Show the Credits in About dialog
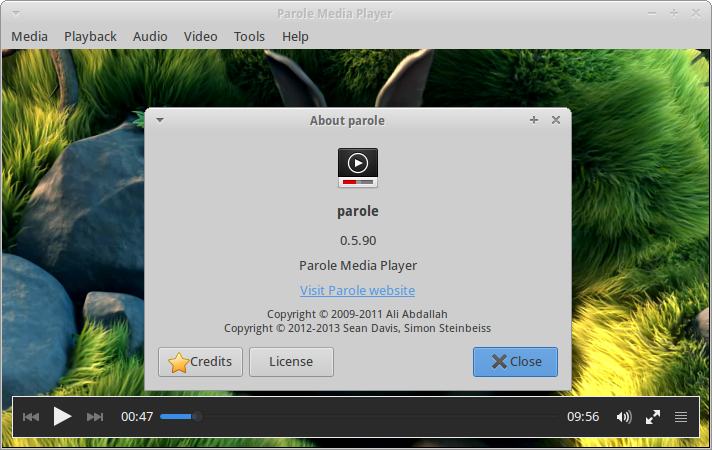Image resolution: width=712 pixels, height=450 pixels. click(x=200, y=362)
